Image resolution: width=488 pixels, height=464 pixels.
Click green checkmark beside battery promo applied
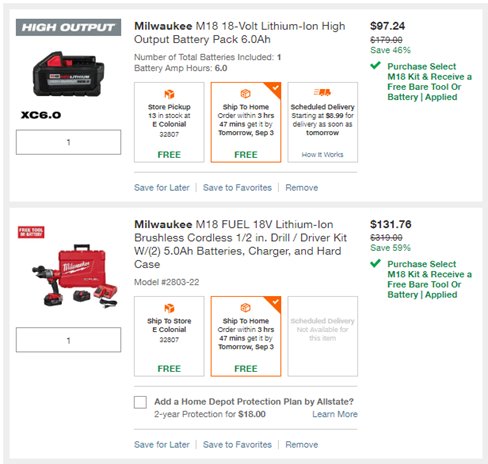tap(375, 65)
